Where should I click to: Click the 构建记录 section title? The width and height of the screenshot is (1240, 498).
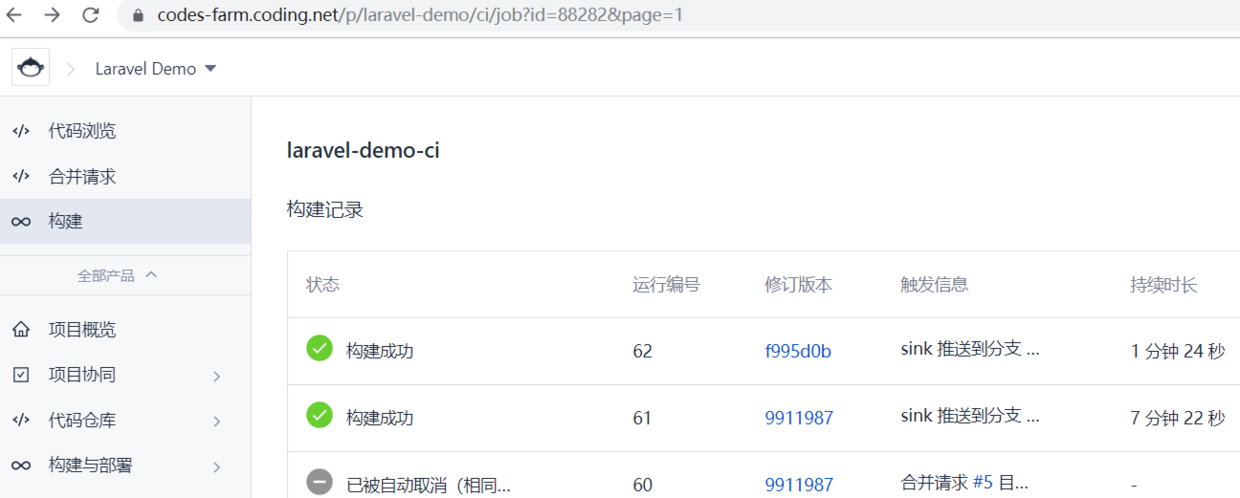pyautogui.click(x=325, y=210)
